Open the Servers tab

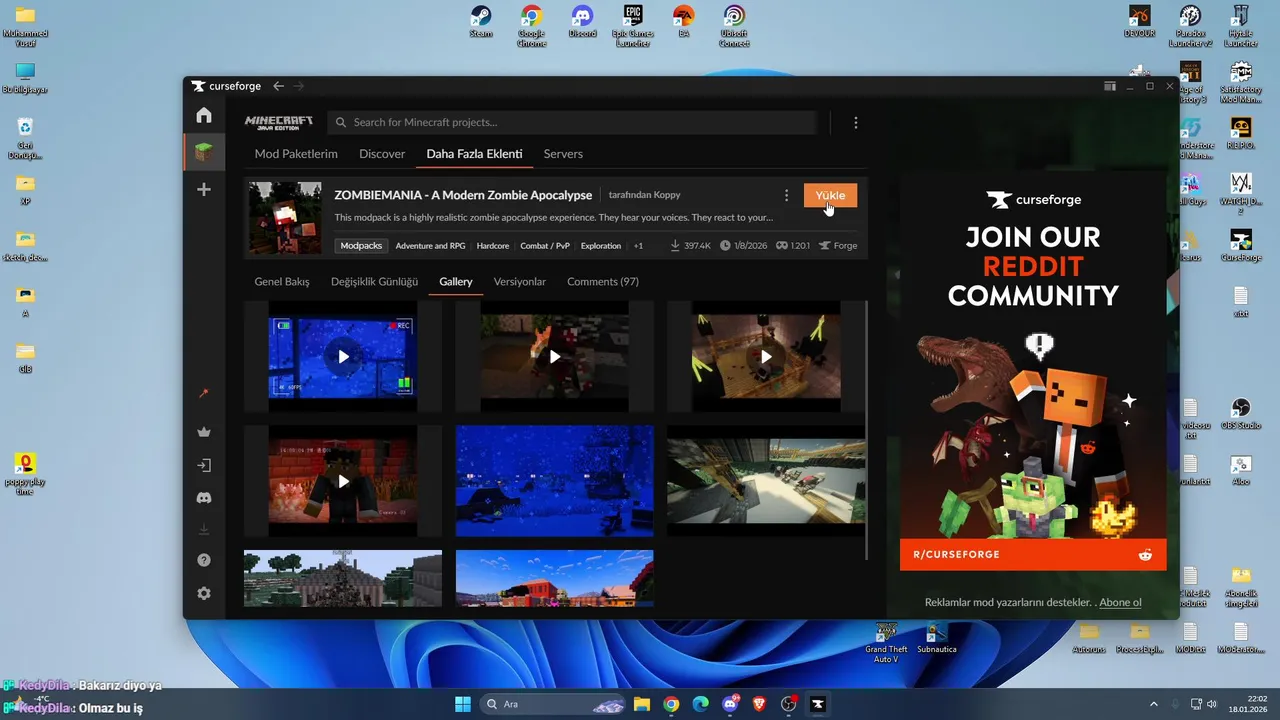coord(563,154)
